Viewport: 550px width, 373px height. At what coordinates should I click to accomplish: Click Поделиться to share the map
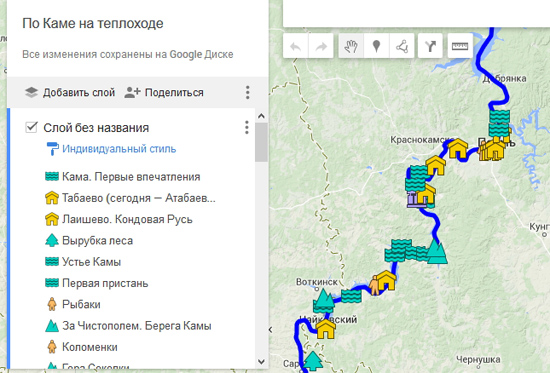pyautogui.click(x=164, y=92)
